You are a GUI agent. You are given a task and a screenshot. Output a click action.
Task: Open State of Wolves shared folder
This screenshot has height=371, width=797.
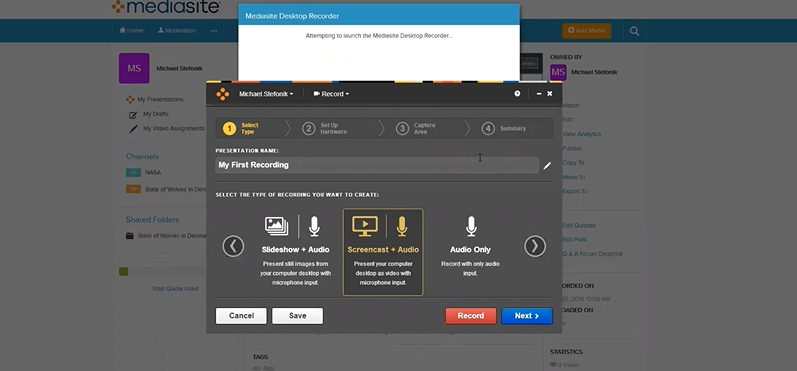pos(172,236)
